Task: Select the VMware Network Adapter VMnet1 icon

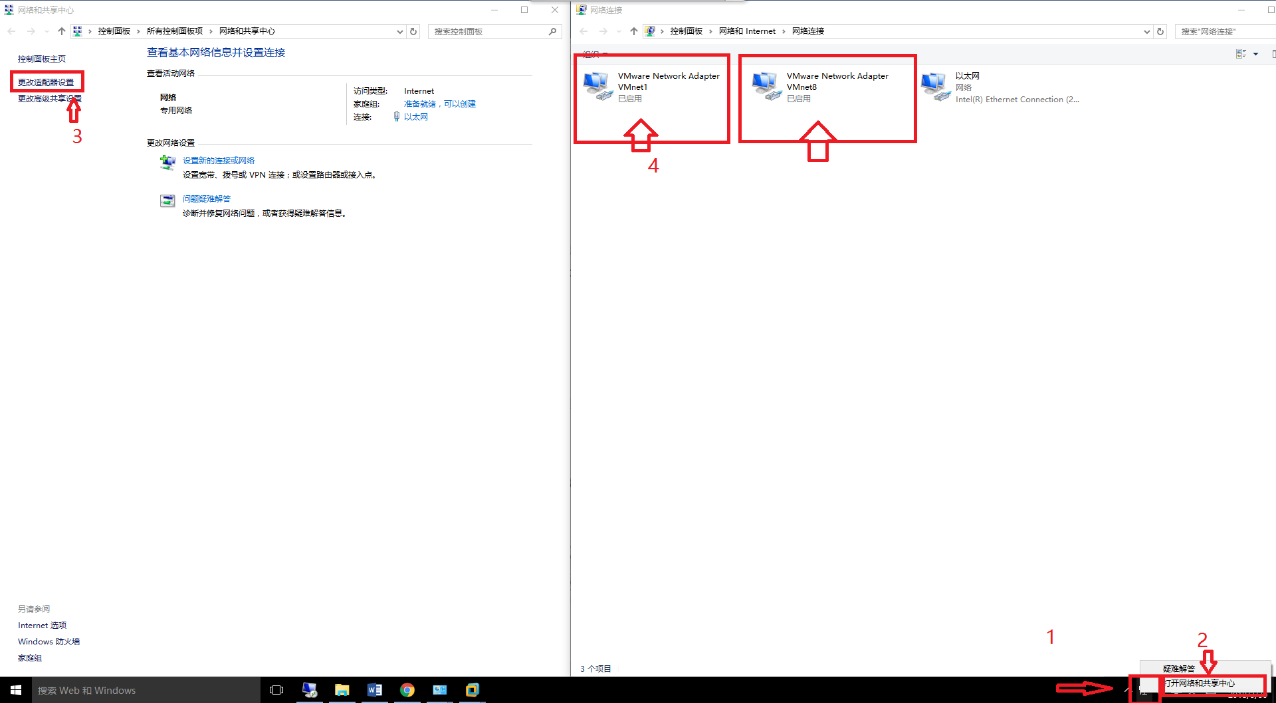Action: [600, 87]
